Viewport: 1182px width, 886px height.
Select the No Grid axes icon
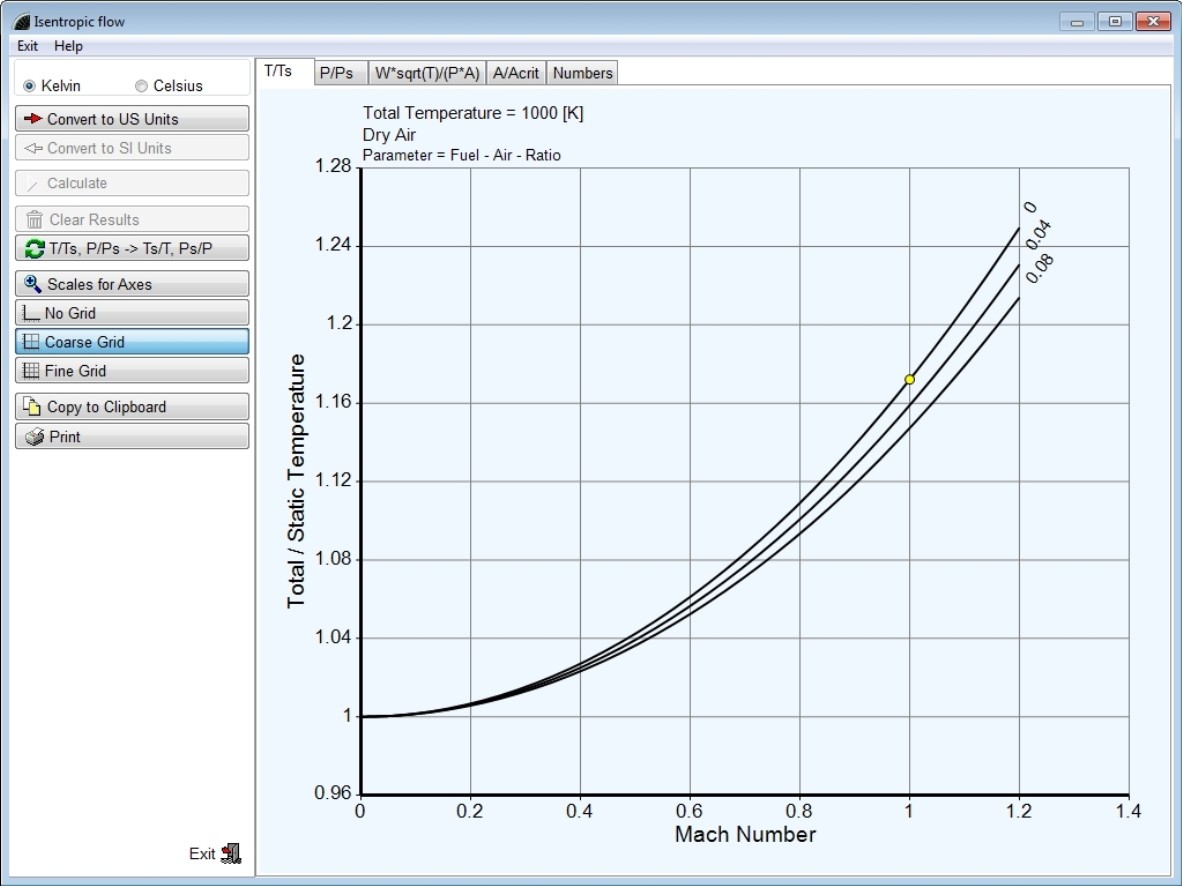(31, 313)
